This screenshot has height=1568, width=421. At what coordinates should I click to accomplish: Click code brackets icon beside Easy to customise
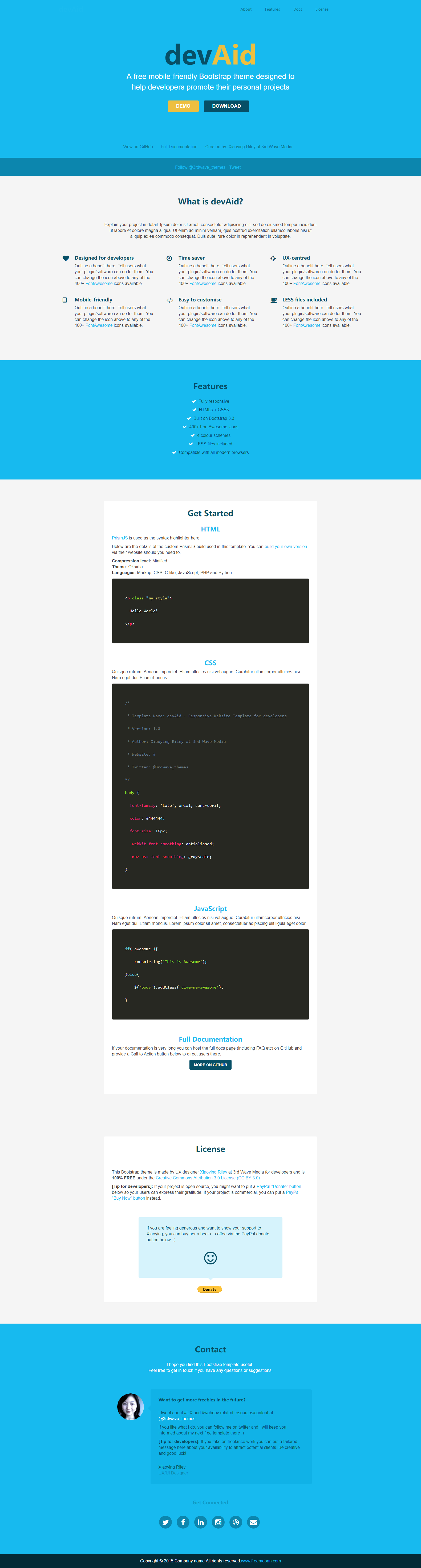pyautogui.click(x=170, y=300)
